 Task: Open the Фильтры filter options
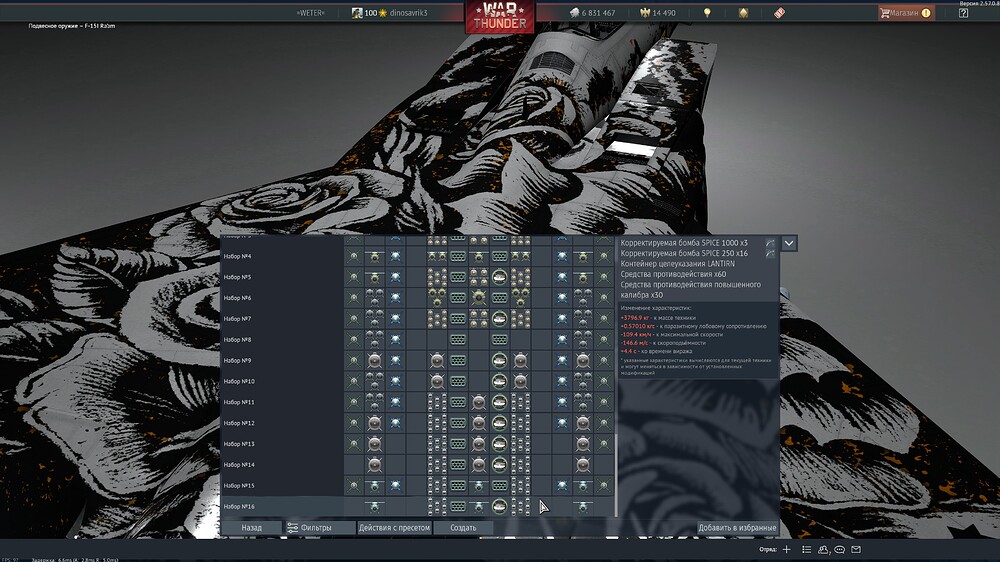320,528
